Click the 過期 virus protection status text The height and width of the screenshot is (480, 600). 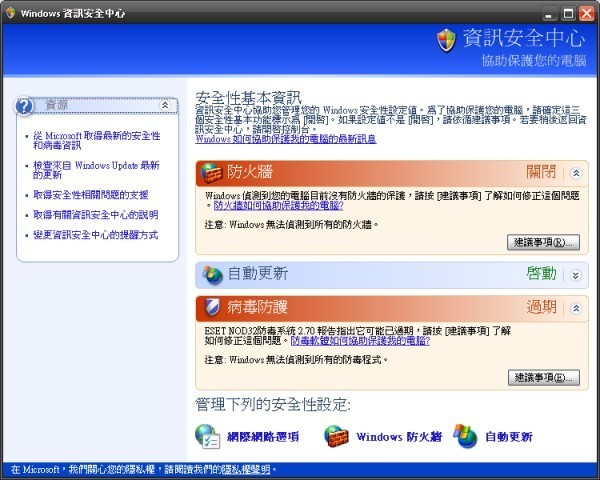(541, 307)
